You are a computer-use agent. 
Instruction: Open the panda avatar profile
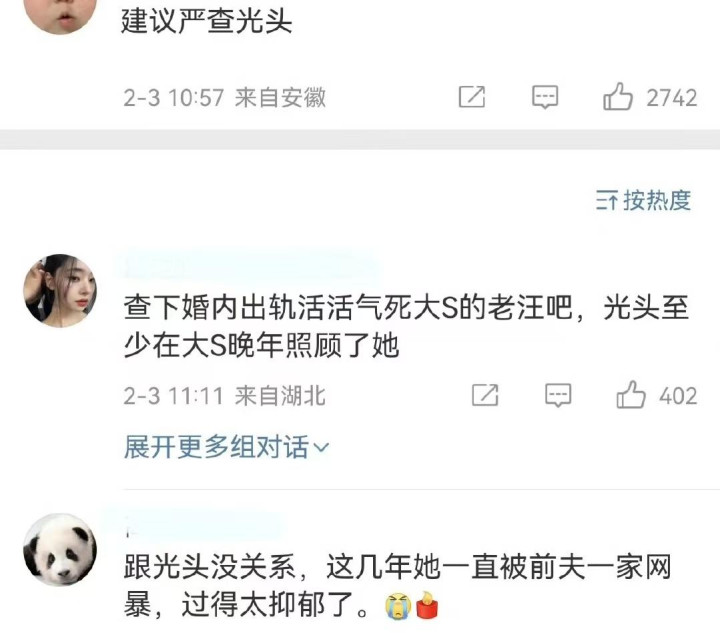[x=60, y=549]
